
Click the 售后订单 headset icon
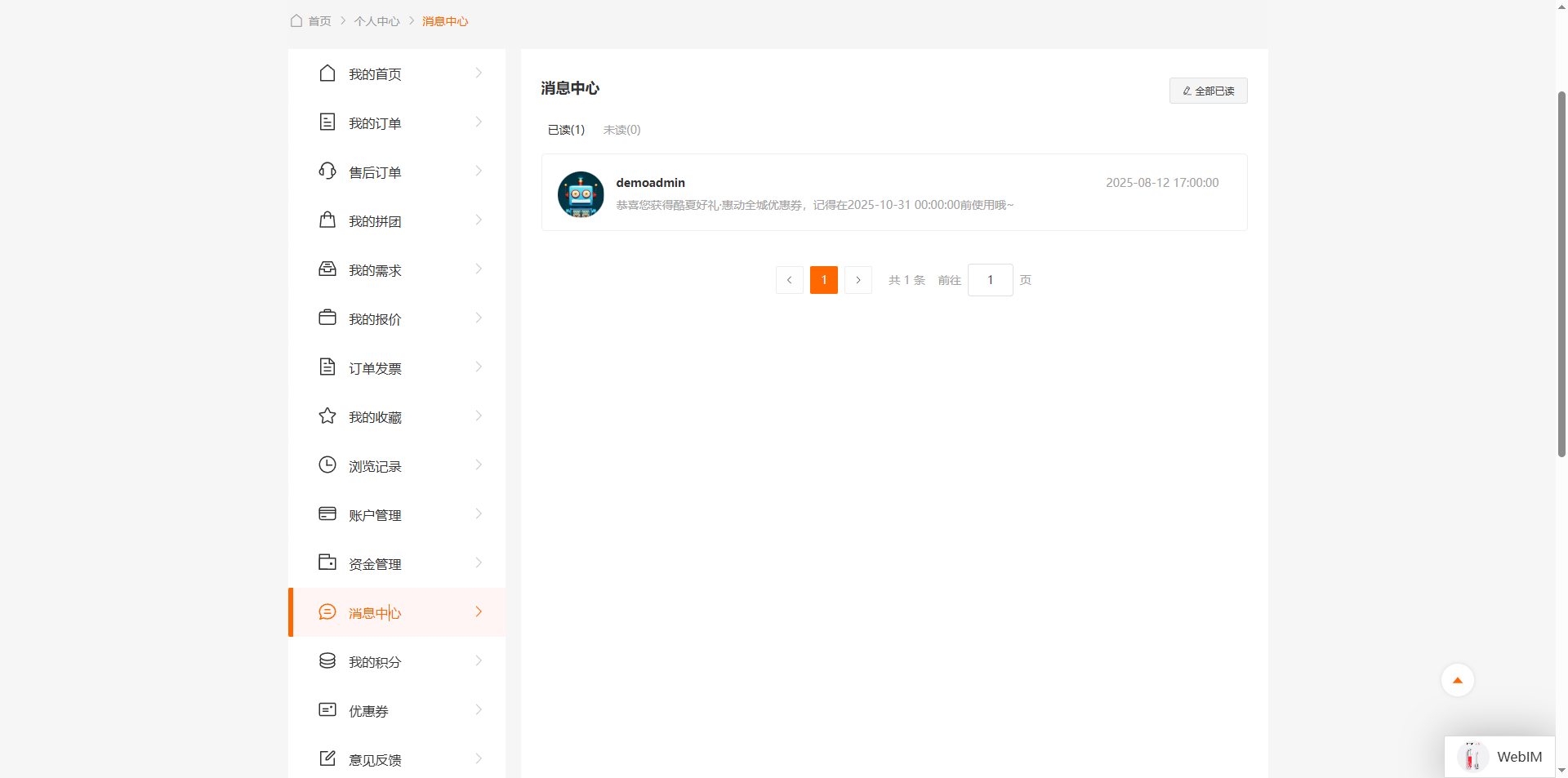(x=327, y=171)
